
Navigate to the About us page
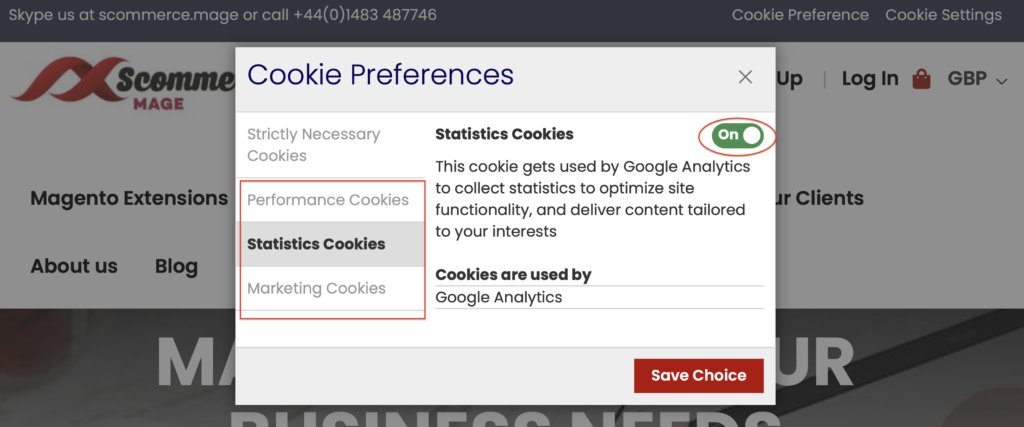tap(74, 266)
